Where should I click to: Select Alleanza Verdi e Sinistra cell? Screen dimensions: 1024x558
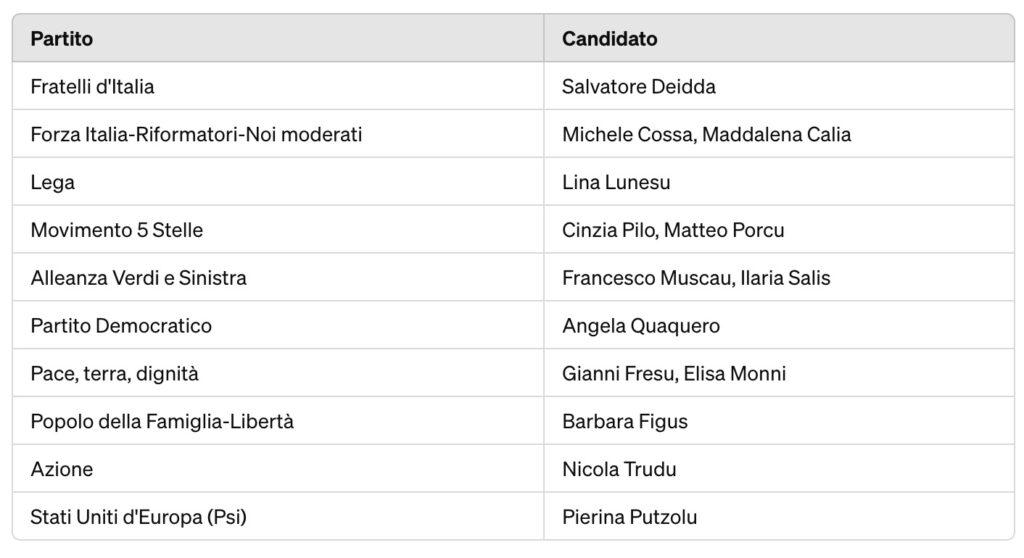pos(138,278)
